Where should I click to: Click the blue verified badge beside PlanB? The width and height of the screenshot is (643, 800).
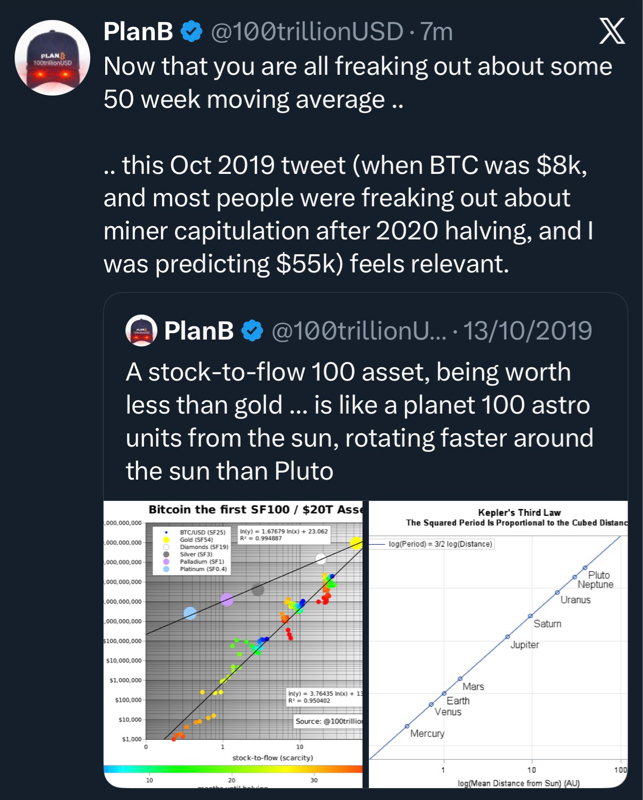point(191,32)
